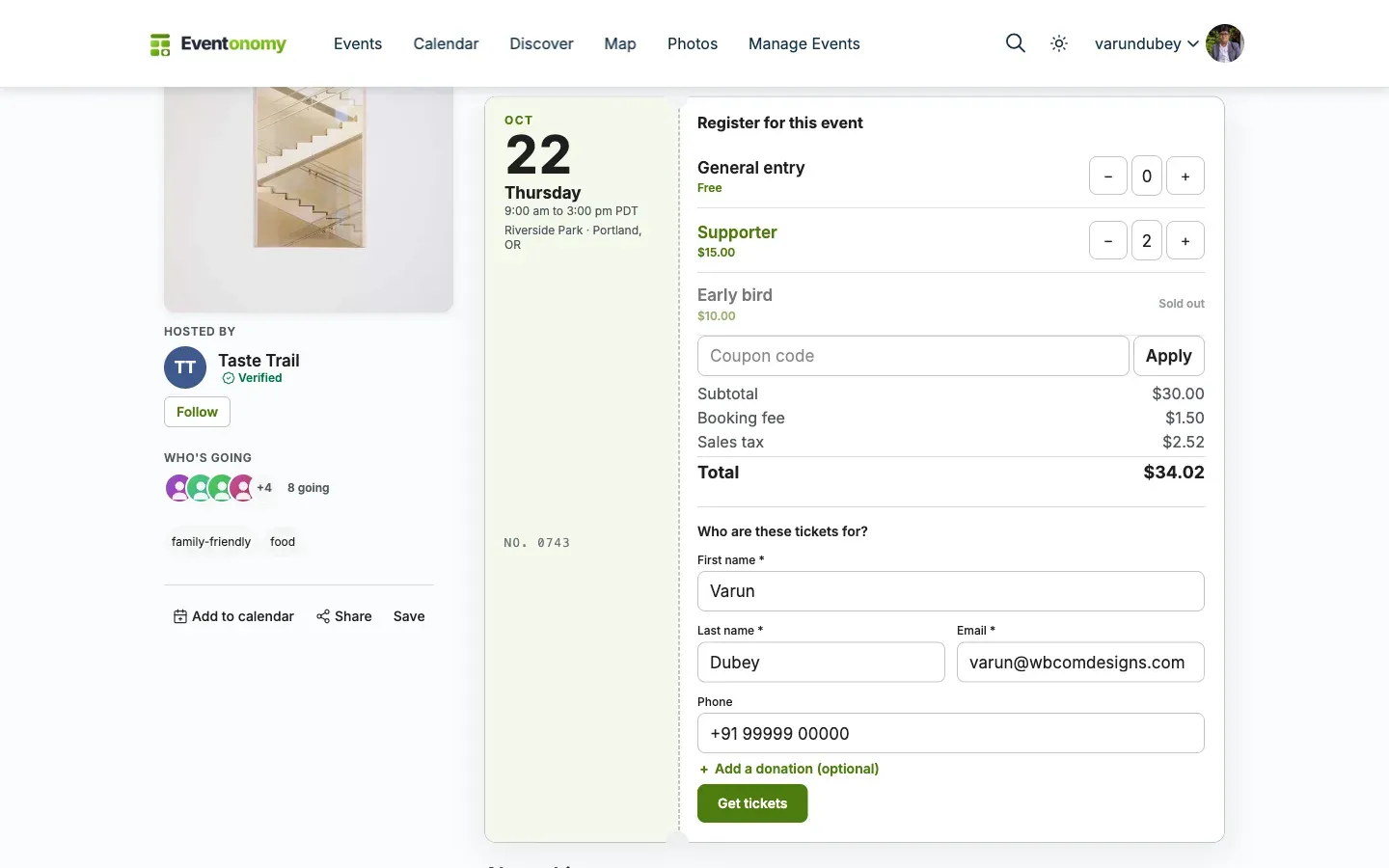Add an optional donation
Screen dimensions: 1389x868
[789, 769]
